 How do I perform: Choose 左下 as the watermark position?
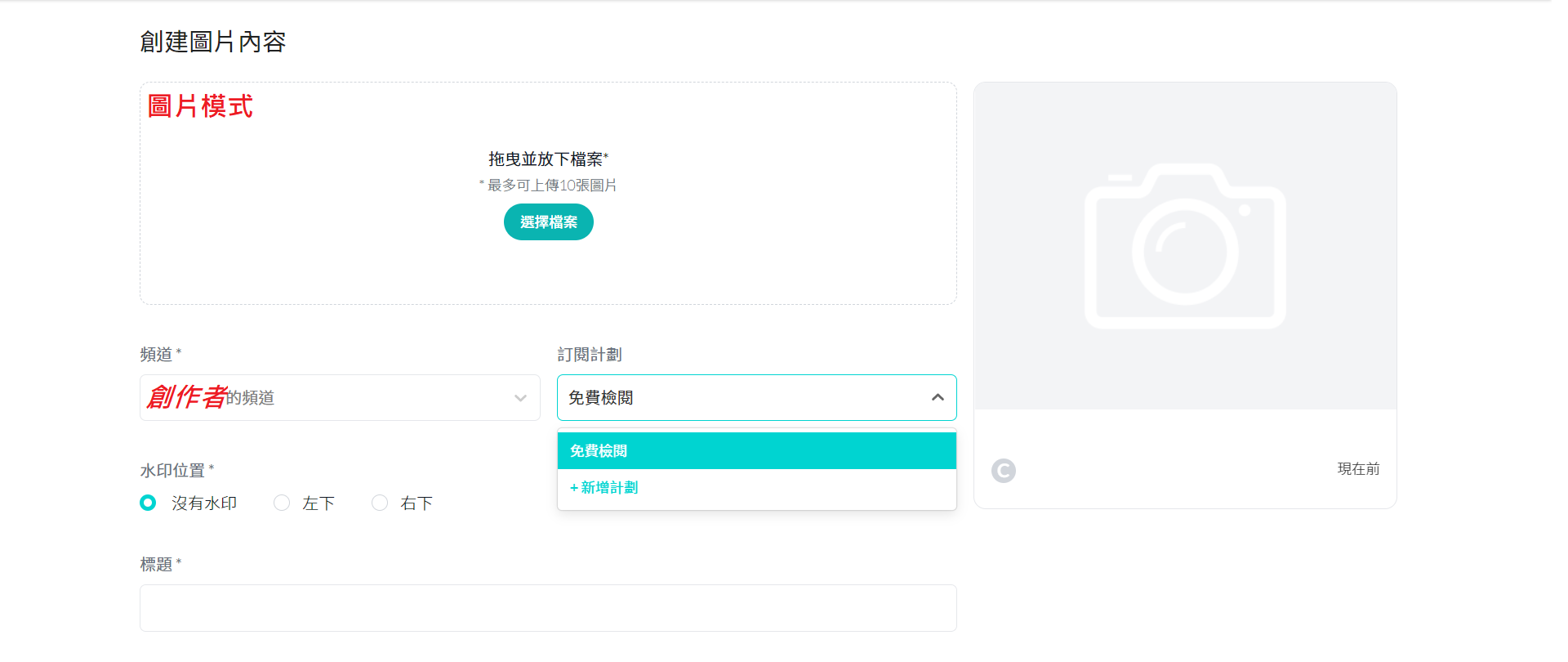[x=282, y=503]
